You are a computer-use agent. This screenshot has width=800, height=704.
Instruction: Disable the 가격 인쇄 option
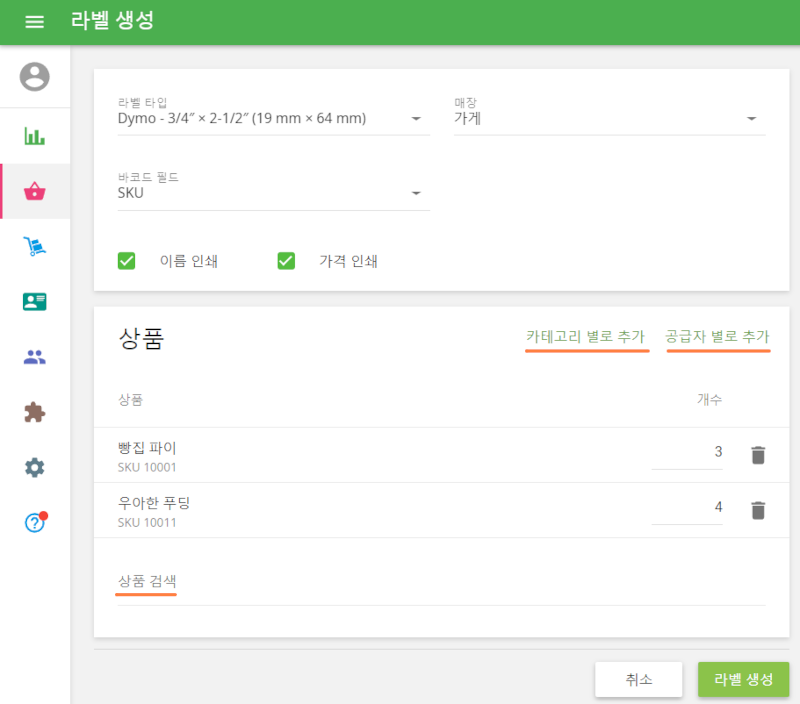coord(287,260)
